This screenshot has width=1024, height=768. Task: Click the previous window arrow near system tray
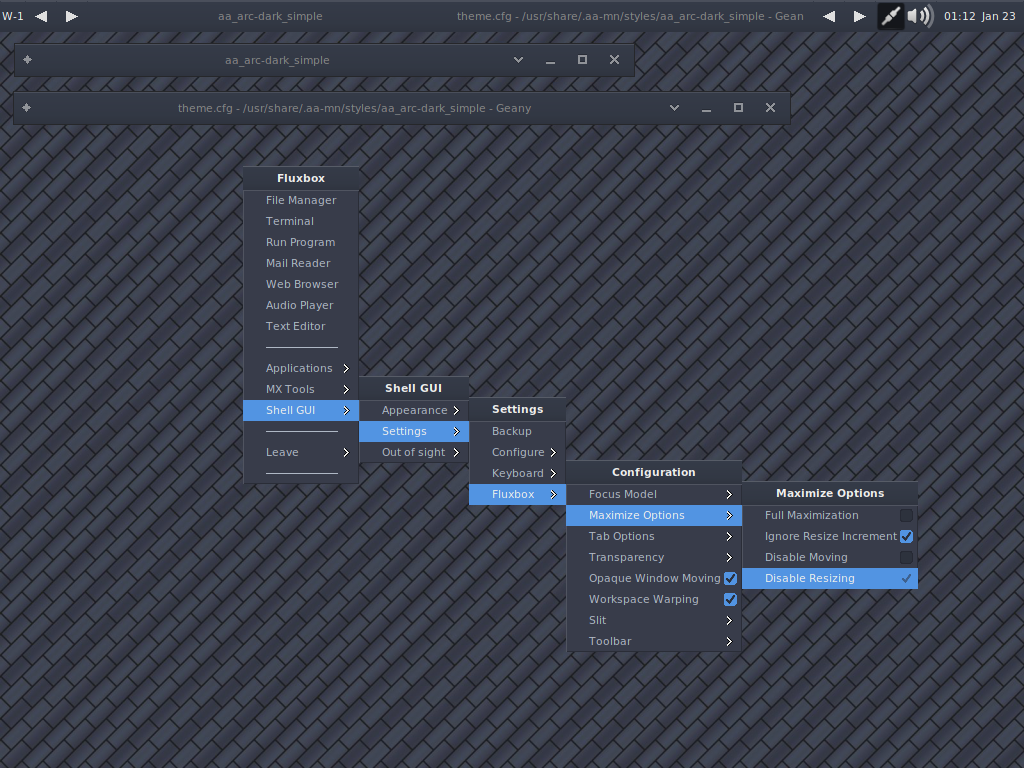coord(829,16)
